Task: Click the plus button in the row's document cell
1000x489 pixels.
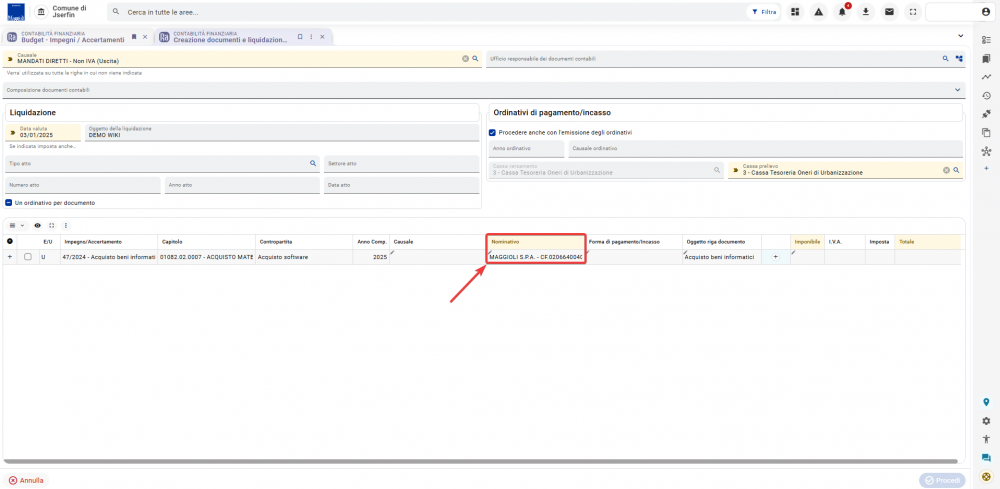Action: [776, 257]
